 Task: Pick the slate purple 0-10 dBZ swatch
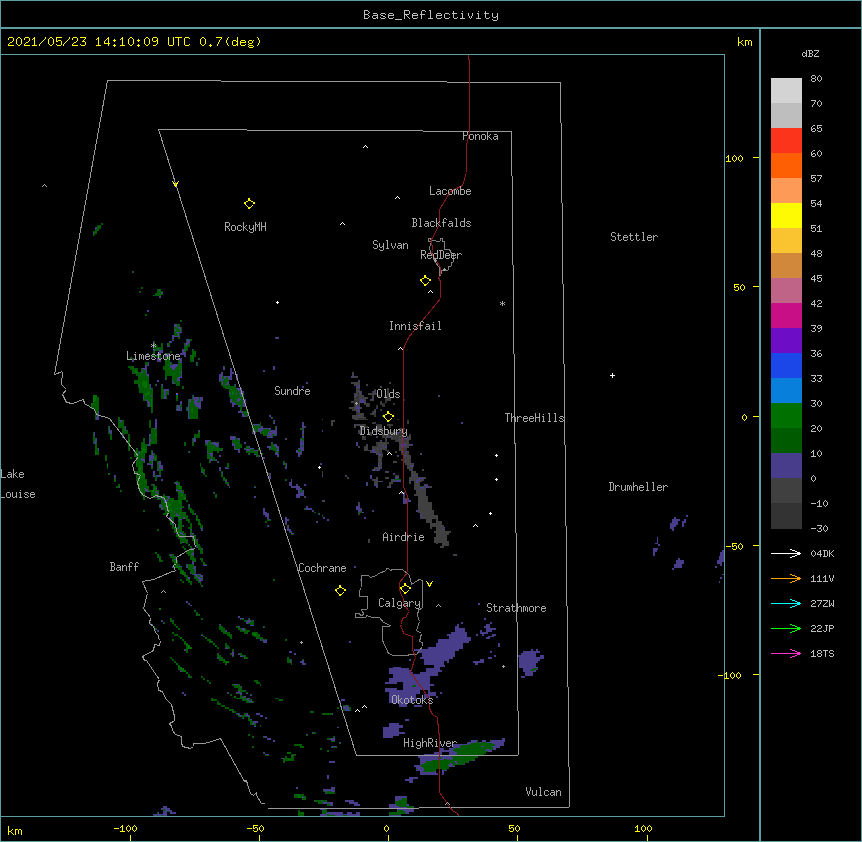coord(786,466)
